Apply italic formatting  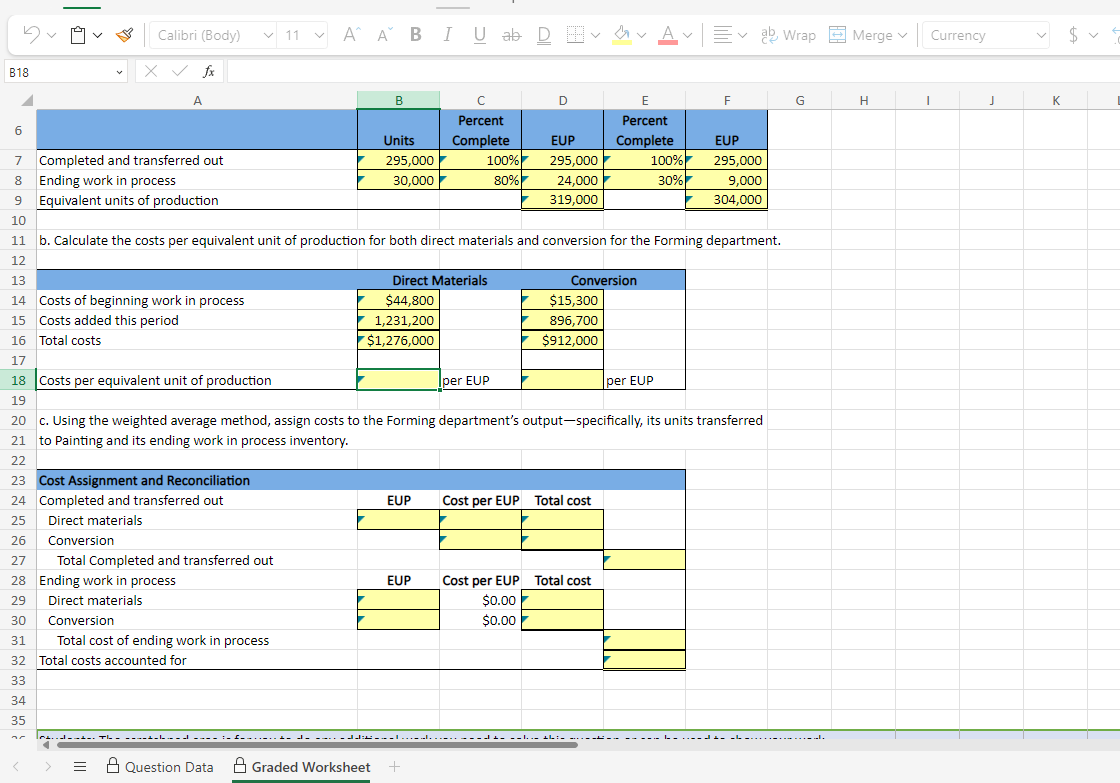coord(447,34)
